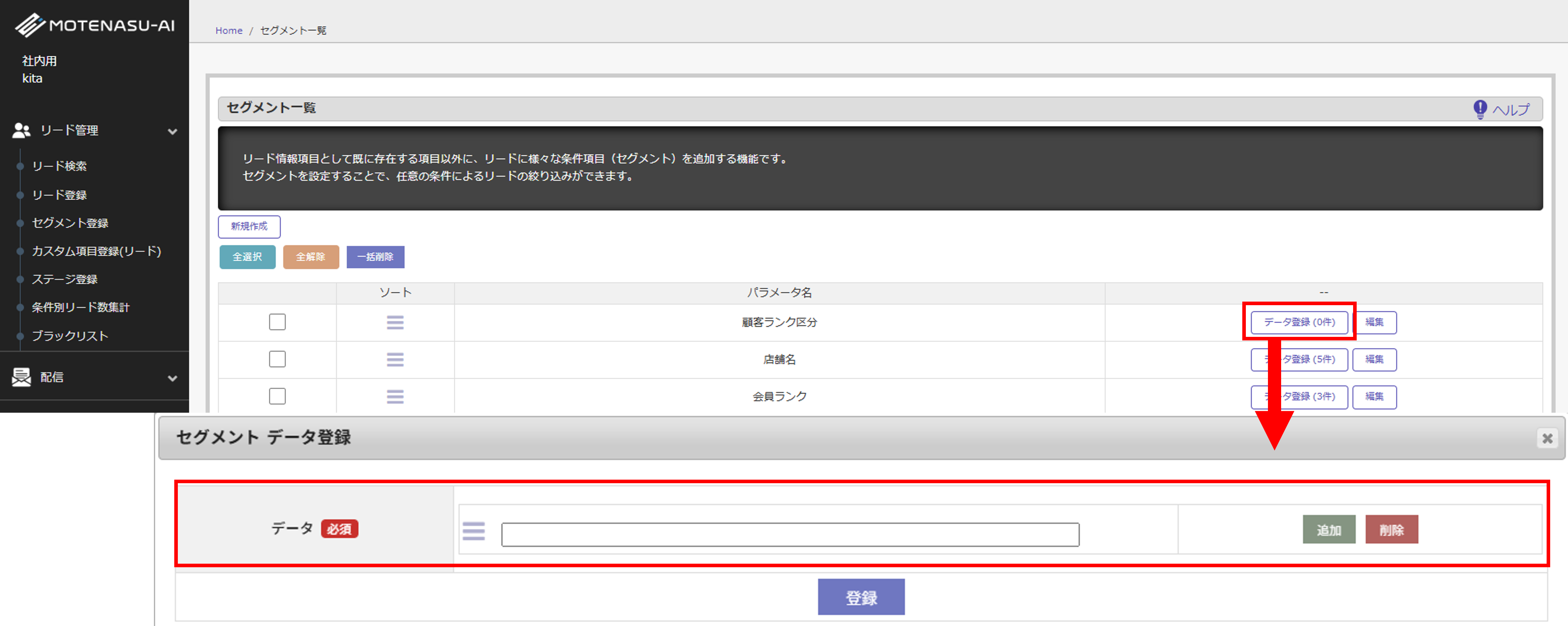
Task: Click the MOTENASU-AI logo icon
Action: 30,25
